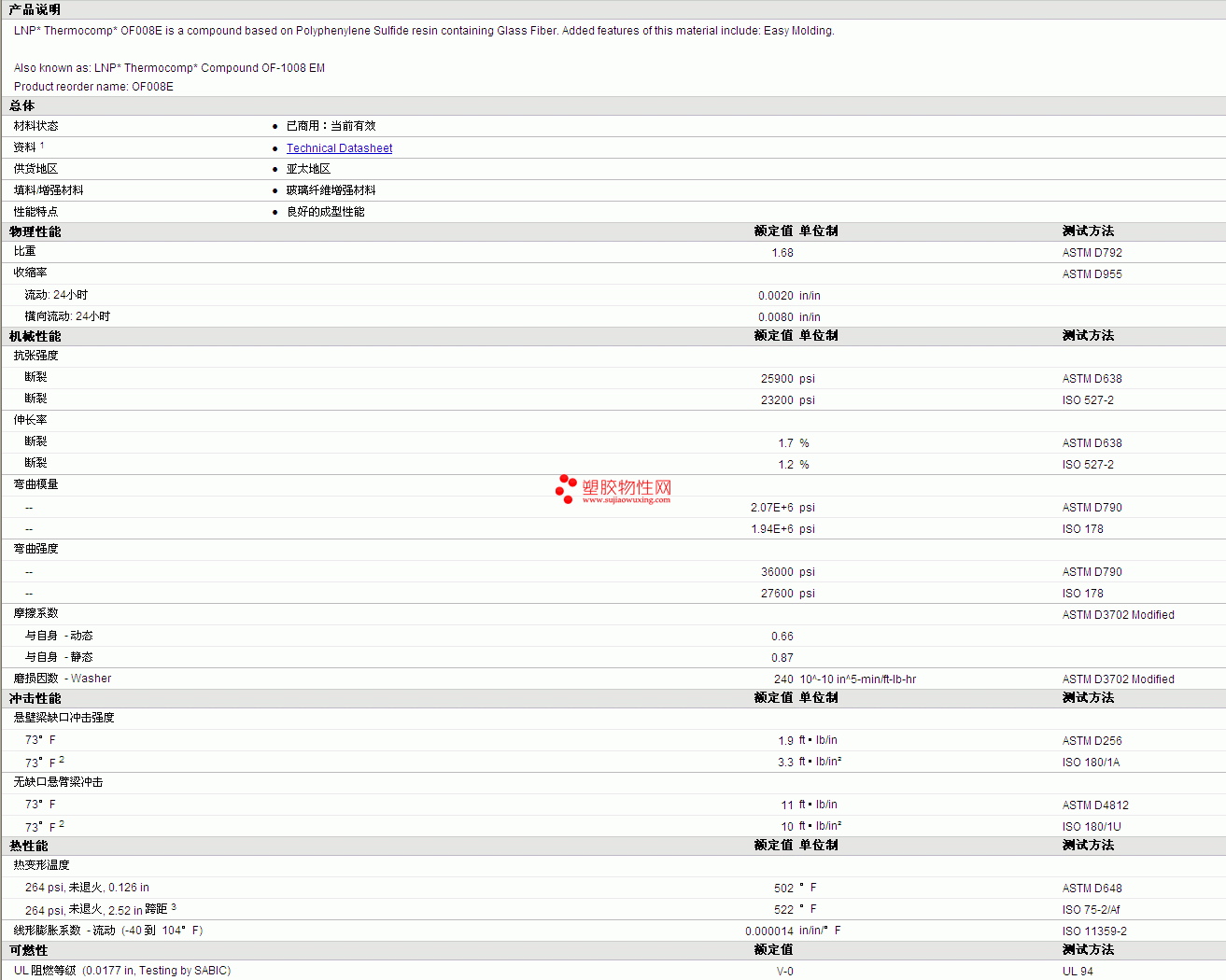Screen dimensions: 1226x980
Task: Click the "1.94E+6" flexural modulus value
Action: click(x=772, y=529)
